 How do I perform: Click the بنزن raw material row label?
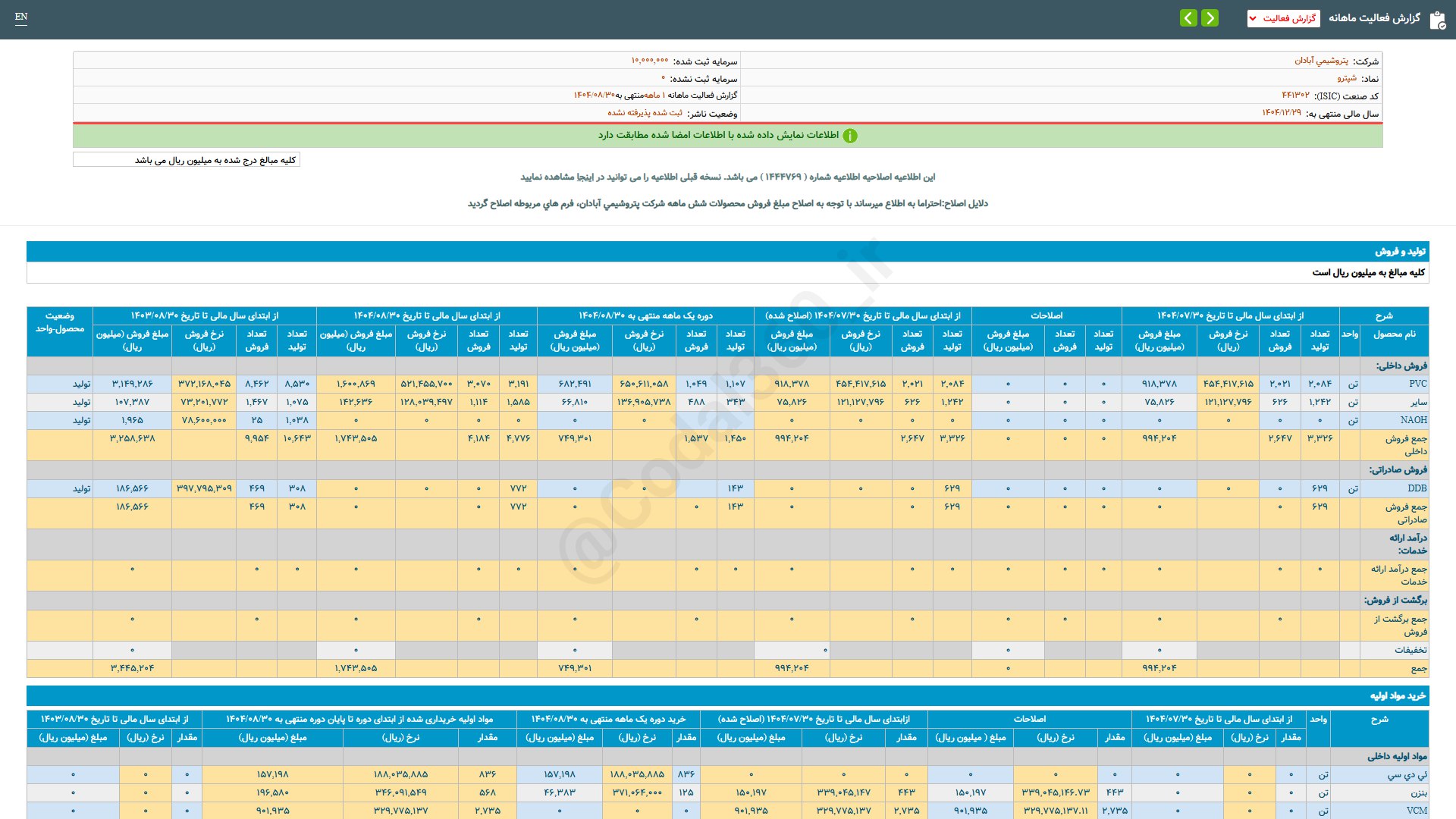pyautogui.click(x=1418, y=792)
